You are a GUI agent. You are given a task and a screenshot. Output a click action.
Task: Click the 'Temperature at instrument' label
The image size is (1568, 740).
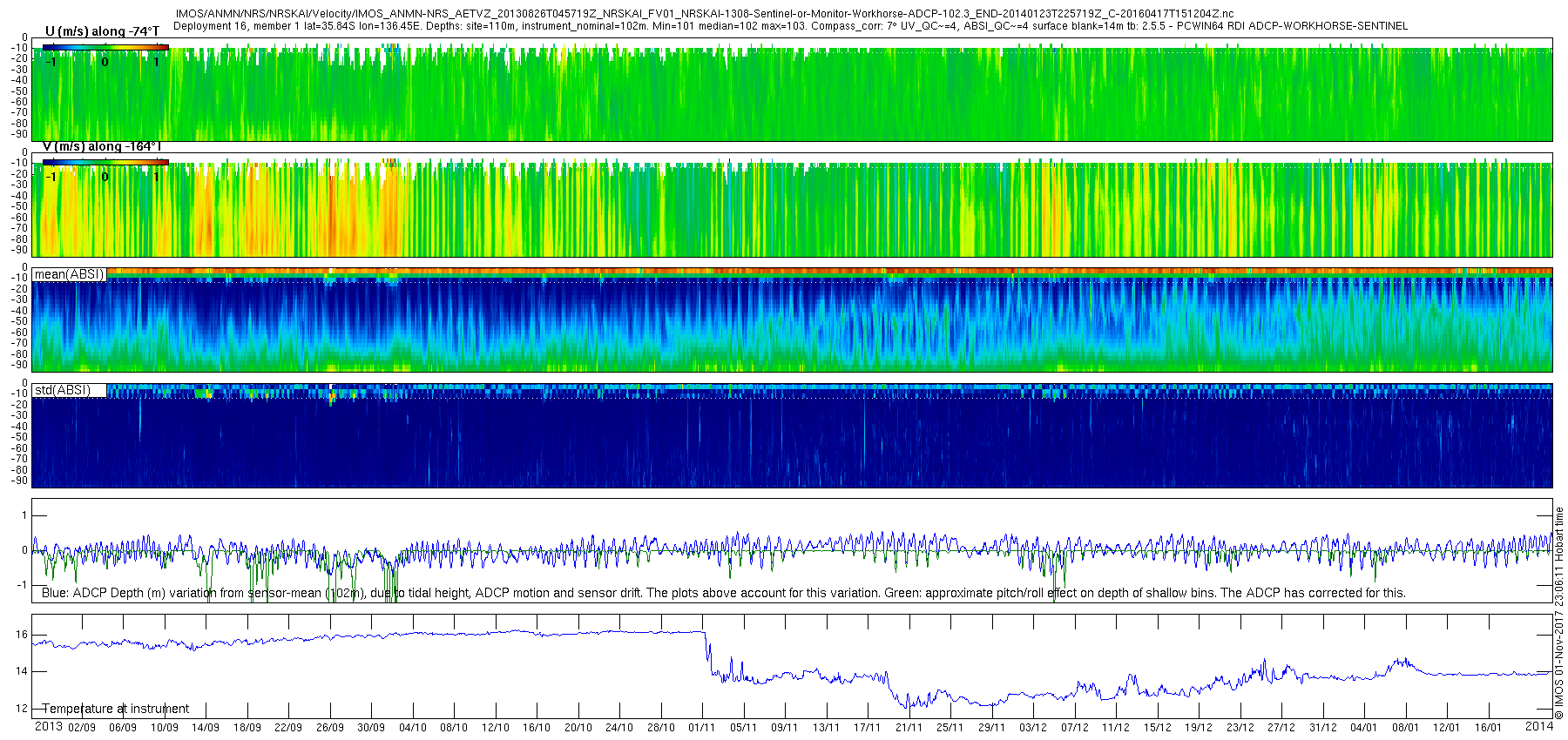pyautogui.click(x=116, y=709)
